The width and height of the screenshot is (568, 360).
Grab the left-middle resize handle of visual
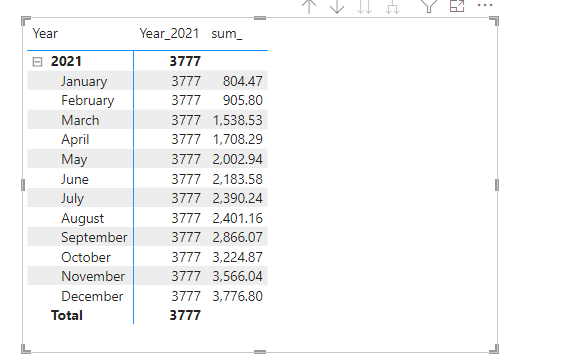[23, 185]
